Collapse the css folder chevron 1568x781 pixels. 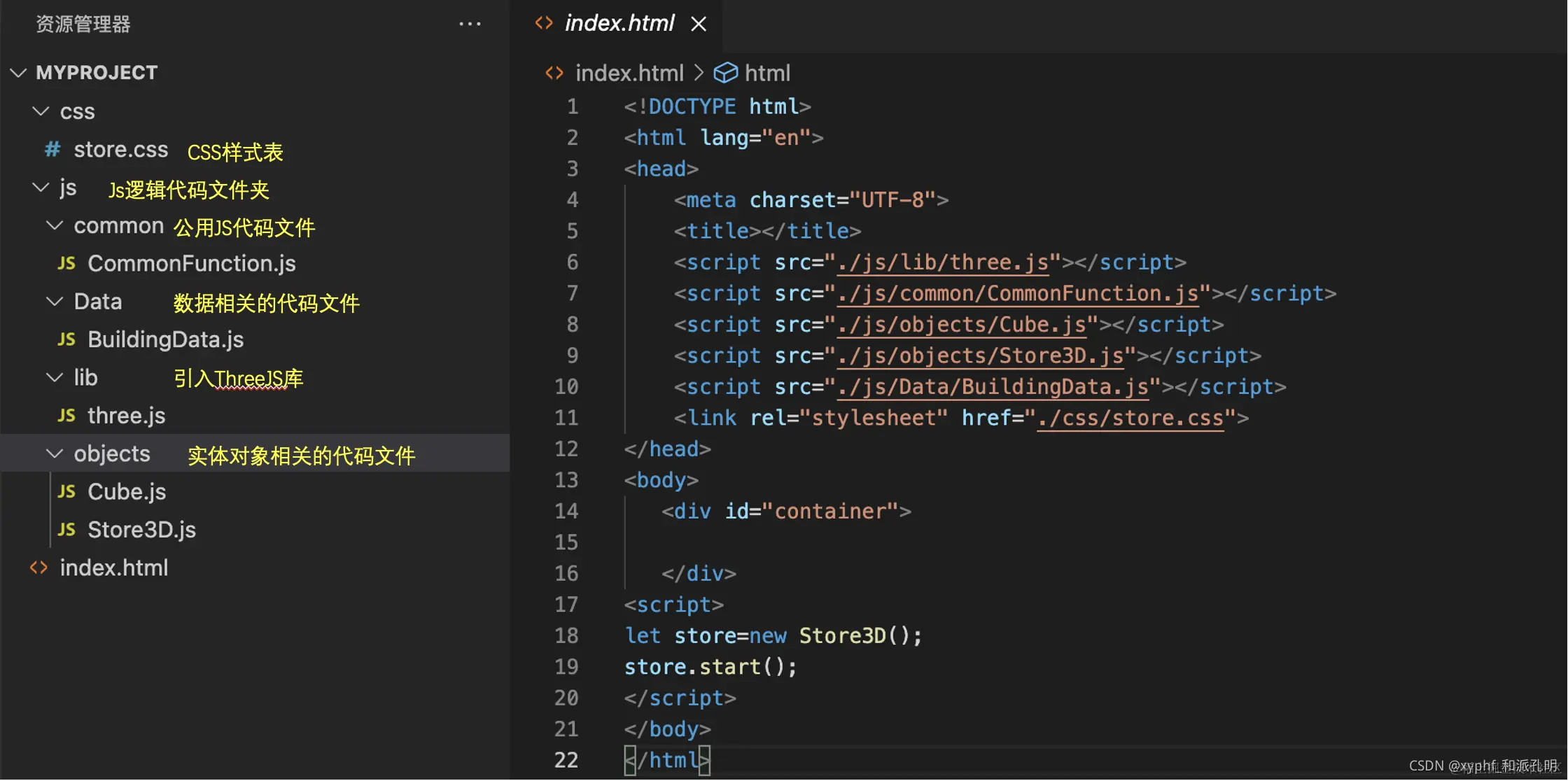pyautogui.click(x=41, y=111)
